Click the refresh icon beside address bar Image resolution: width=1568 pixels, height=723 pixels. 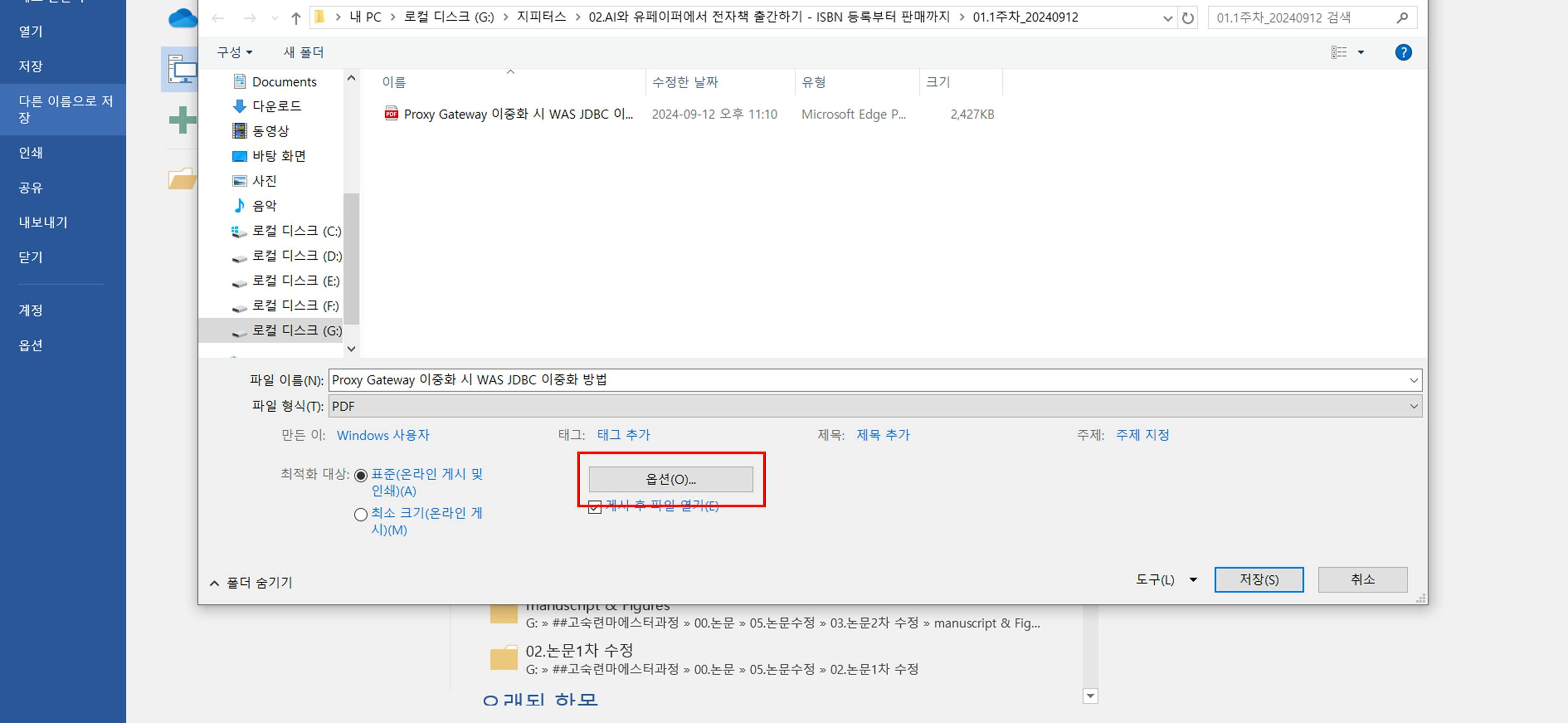[1187, 18]
